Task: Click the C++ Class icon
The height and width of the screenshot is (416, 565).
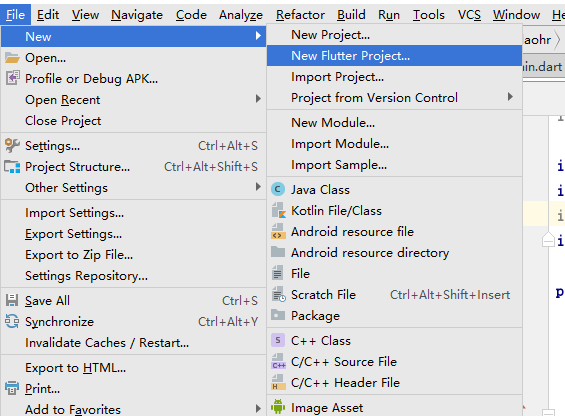Action: 278,340
